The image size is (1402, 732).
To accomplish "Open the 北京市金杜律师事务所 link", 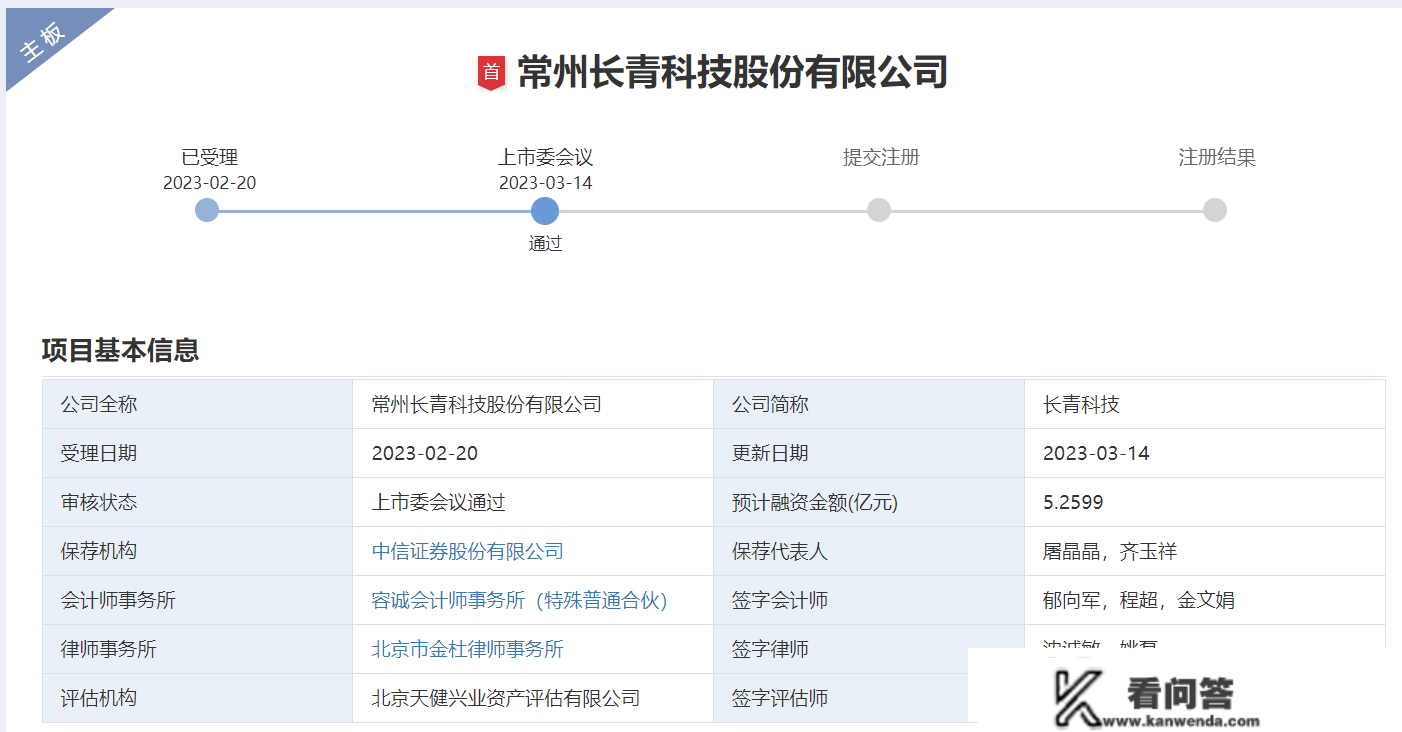I will click(468, 649).
